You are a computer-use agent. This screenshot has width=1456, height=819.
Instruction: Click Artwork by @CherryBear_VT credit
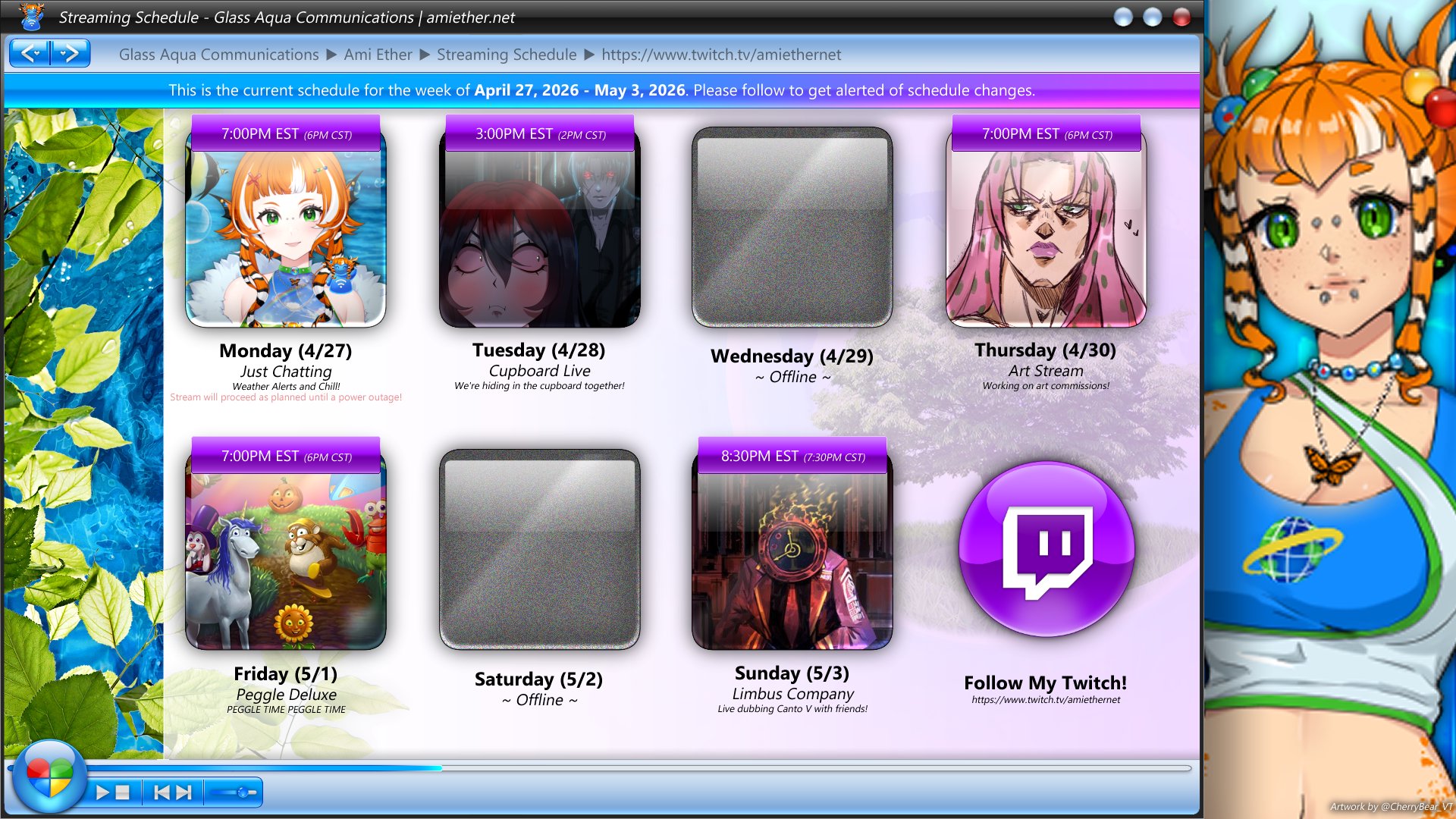pyautogui.click(x=1391, y=807)
